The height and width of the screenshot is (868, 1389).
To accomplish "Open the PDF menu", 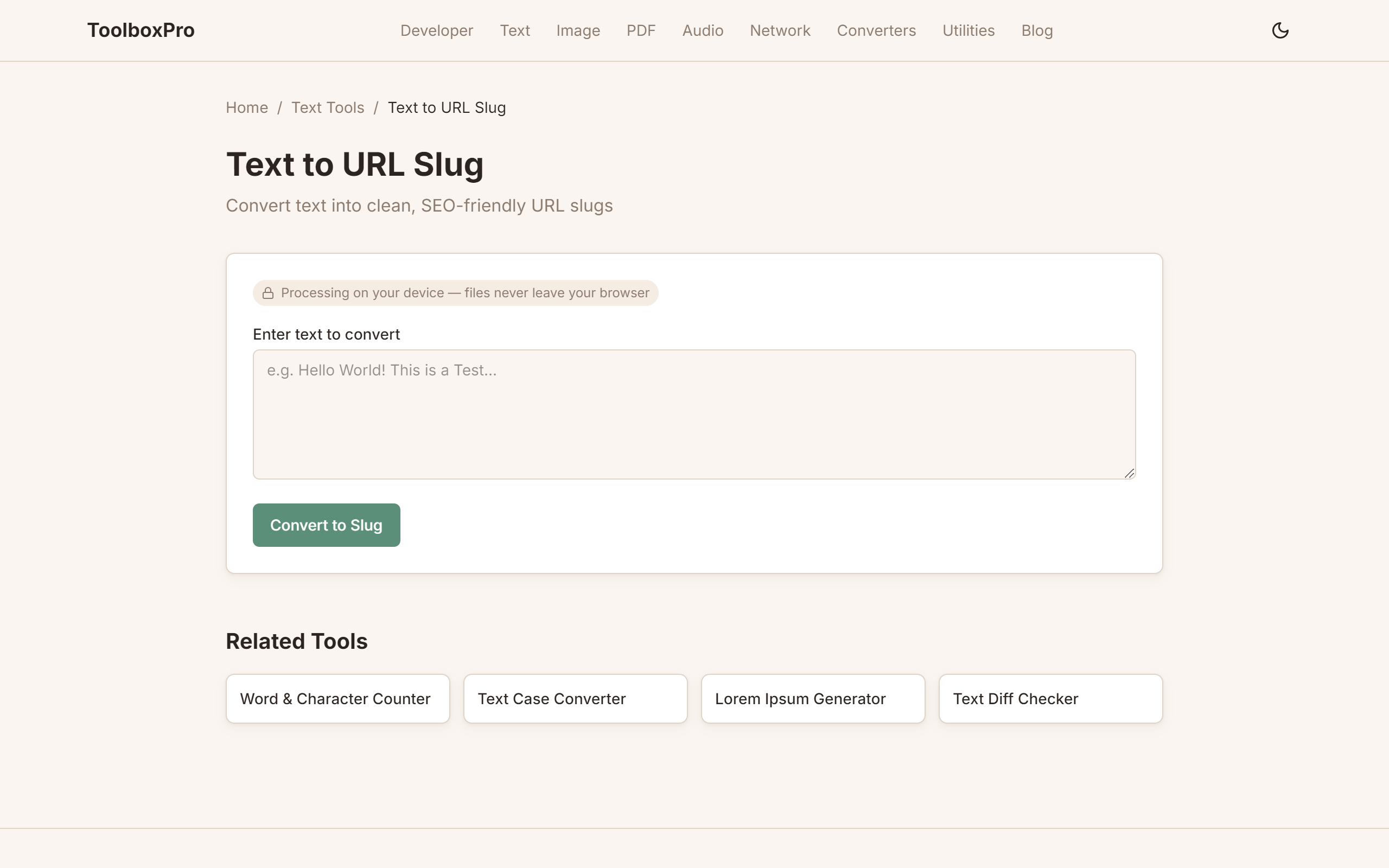I will pyautogui.click(x=641, y=30).
